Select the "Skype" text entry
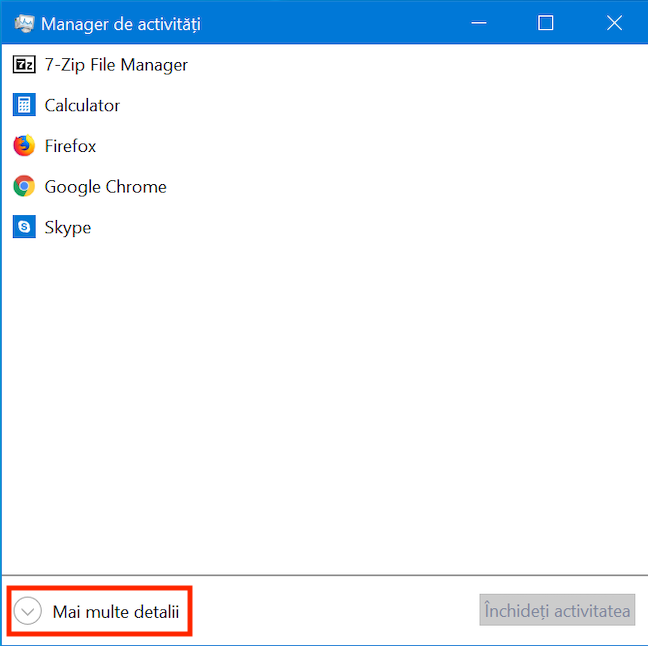 coord(68,227)
